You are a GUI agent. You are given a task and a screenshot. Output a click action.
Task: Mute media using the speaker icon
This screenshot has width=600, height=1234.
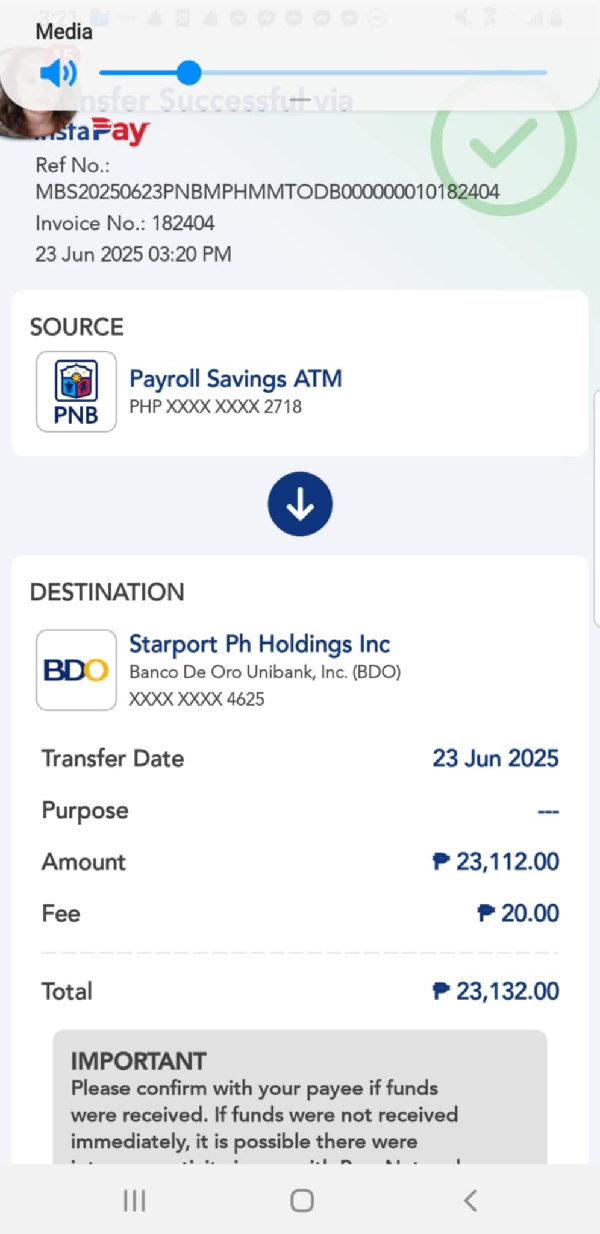click(x=58, y=73)
